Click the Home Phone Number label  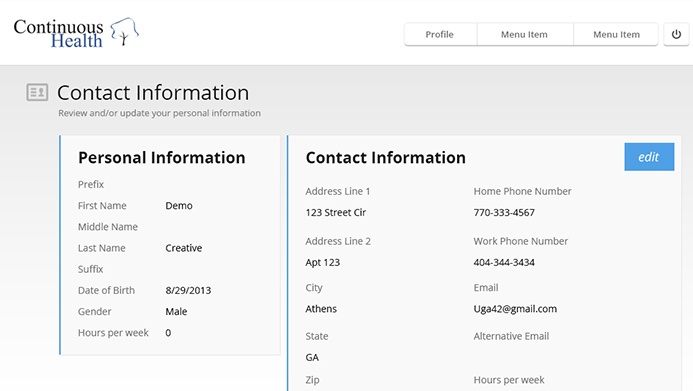[522, 191]
